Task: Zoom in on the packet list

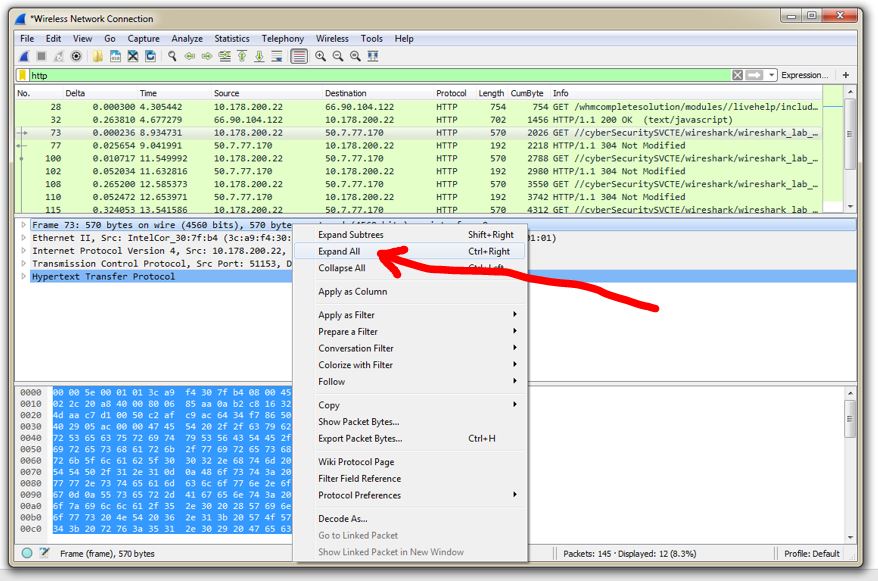Action: click(x=319, y=56)
